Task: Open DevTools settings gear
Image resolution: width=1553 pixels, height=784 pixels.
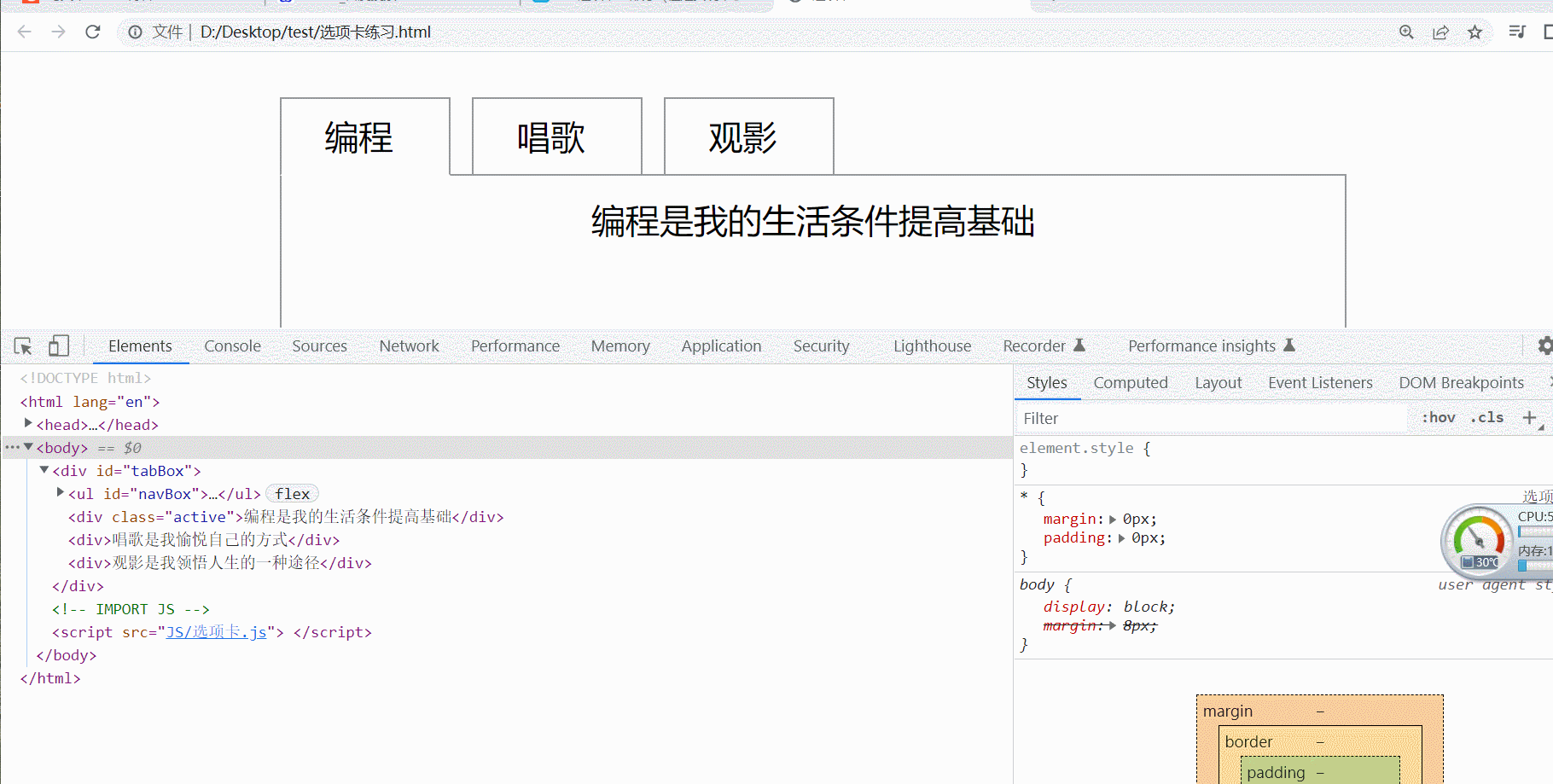Action: point(1545,346)
